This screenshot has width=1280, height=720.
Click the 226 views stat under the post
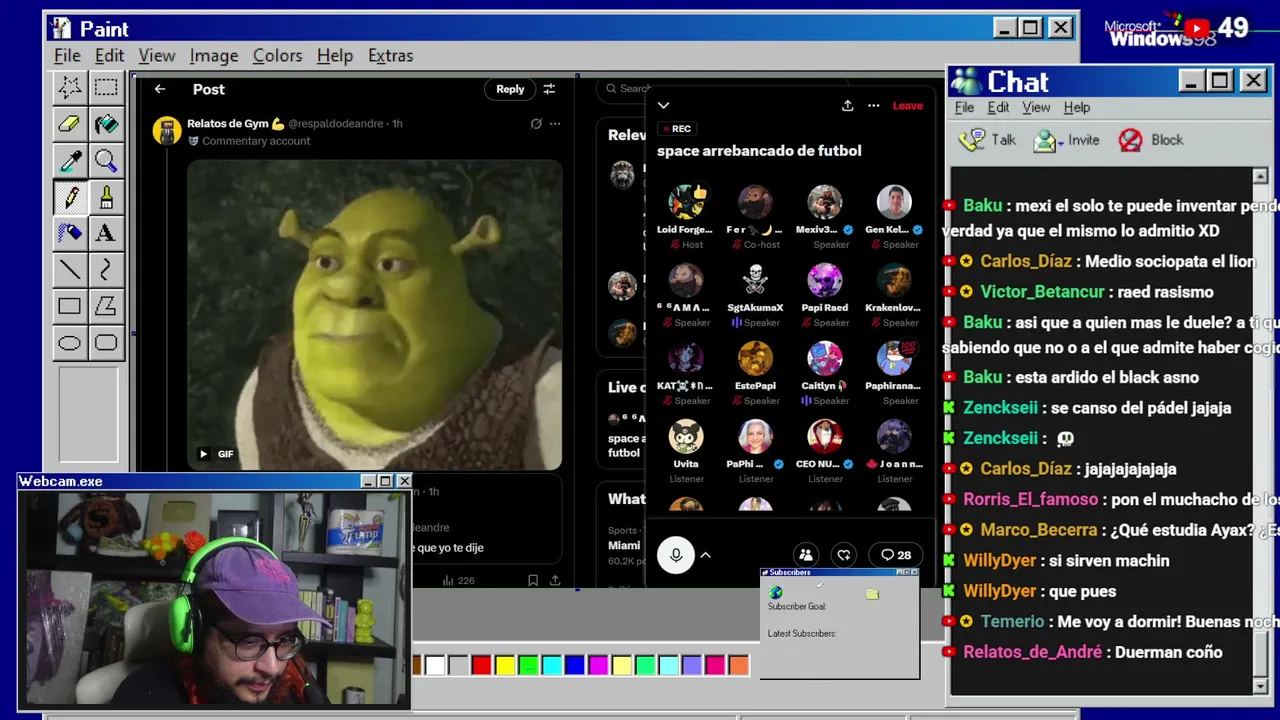[458, 580]
